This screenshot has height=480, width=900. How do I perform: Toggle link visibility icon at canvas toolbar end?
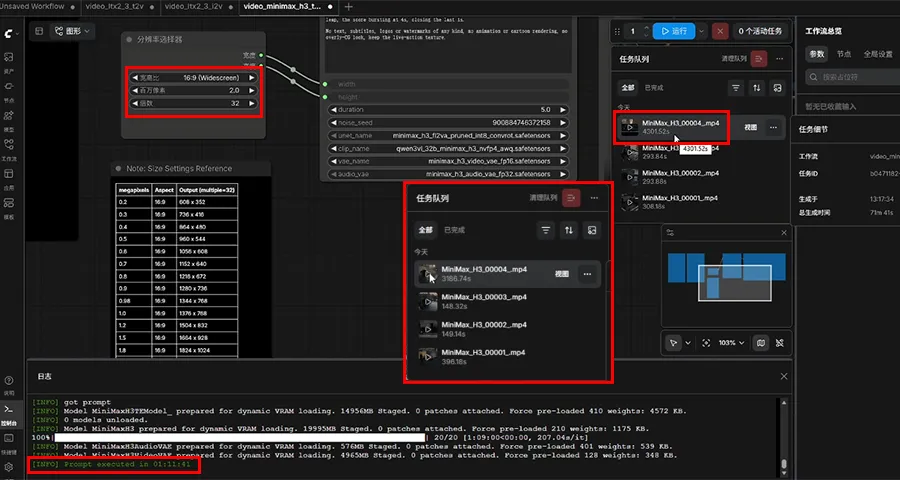pos(779,343)
